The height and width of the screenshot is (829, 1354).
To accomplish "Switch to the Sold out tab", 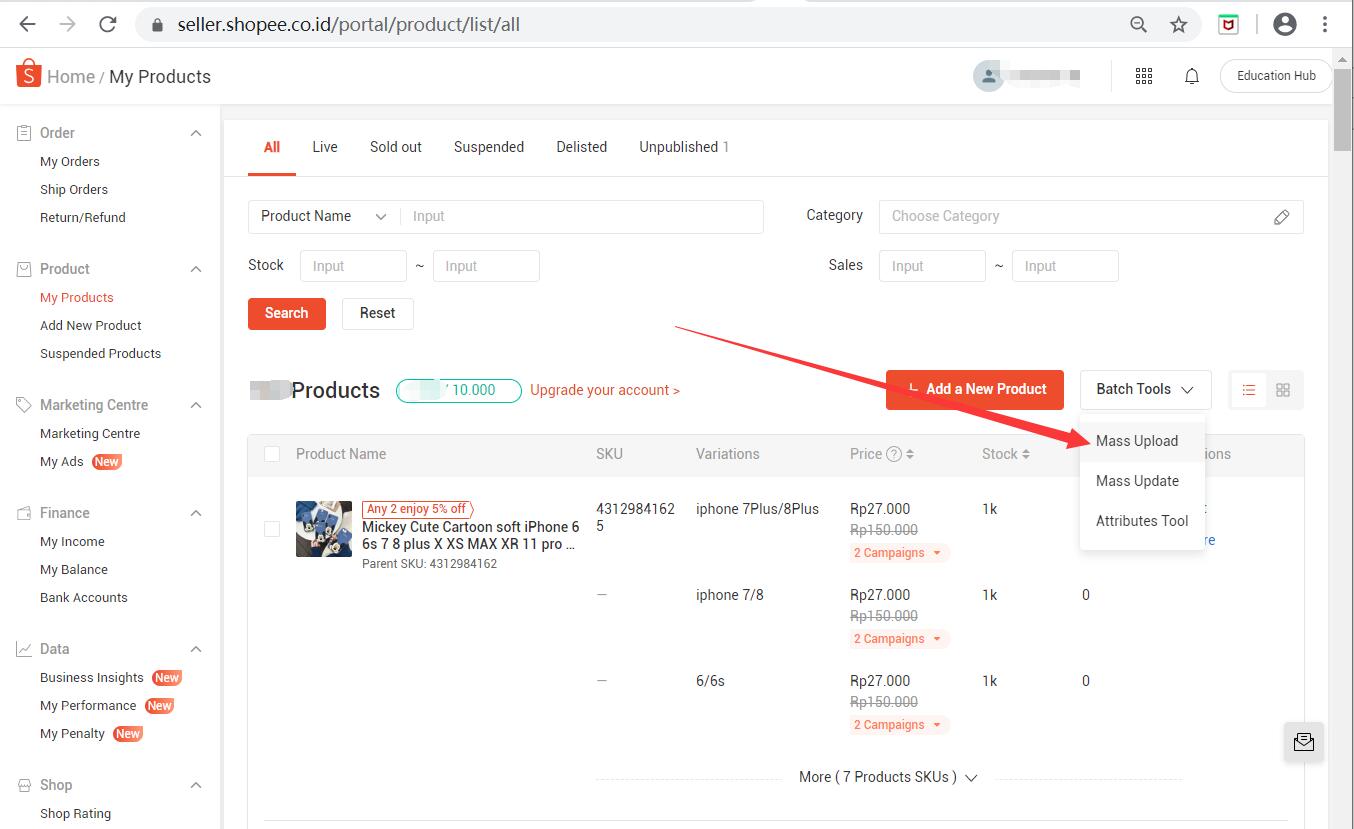I will 396,147.
